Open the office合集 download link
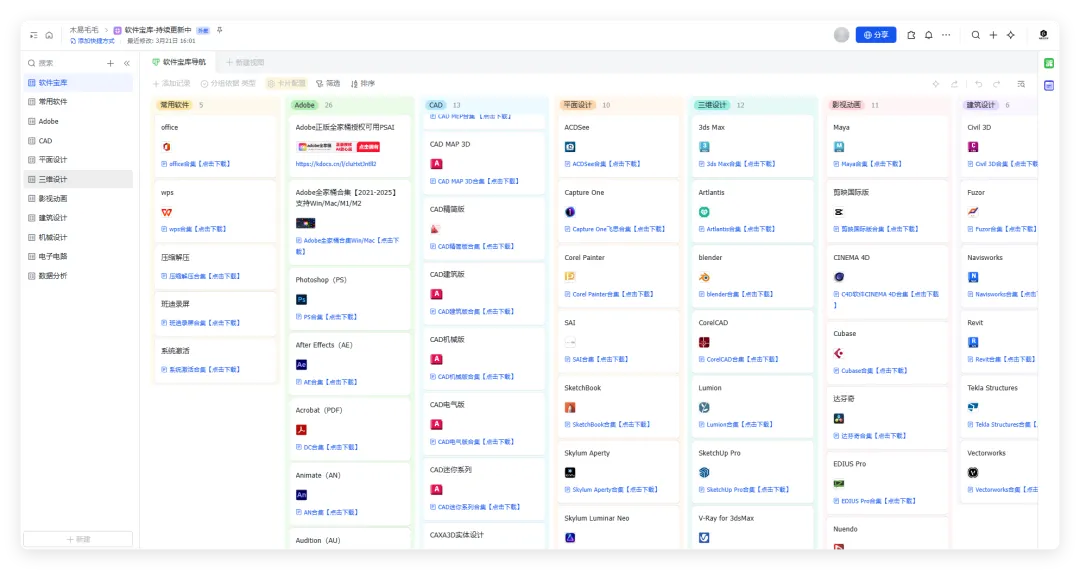The height and width of the screenshot is (570, 1080). [196, 164]
